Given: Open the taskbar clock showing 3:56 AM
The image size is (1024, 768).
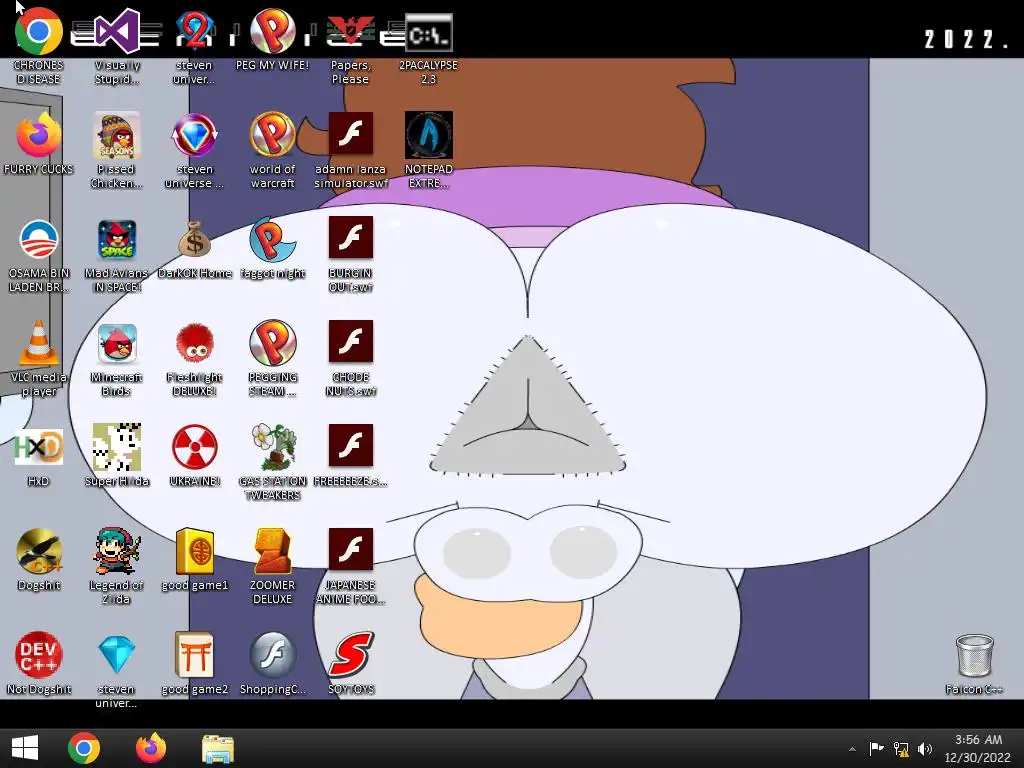Looking at the screenshot, I should [978, 748].
